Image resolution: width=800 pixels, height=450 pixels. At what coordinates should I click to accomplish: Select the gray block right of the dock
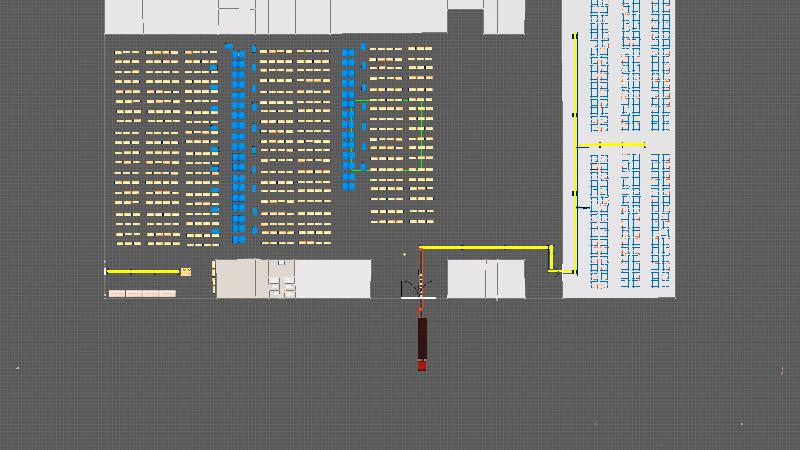pyautogui.click(x=485, y=279)
